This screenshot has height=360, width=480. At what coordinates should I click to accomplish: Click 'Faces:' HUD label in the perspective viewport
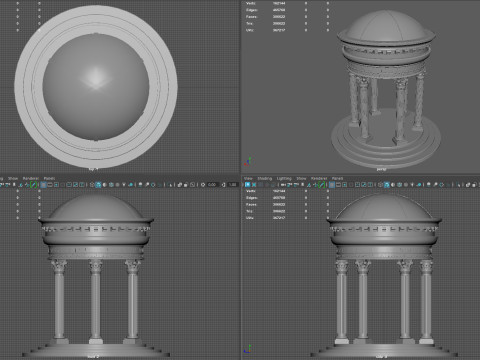(251, 17)
